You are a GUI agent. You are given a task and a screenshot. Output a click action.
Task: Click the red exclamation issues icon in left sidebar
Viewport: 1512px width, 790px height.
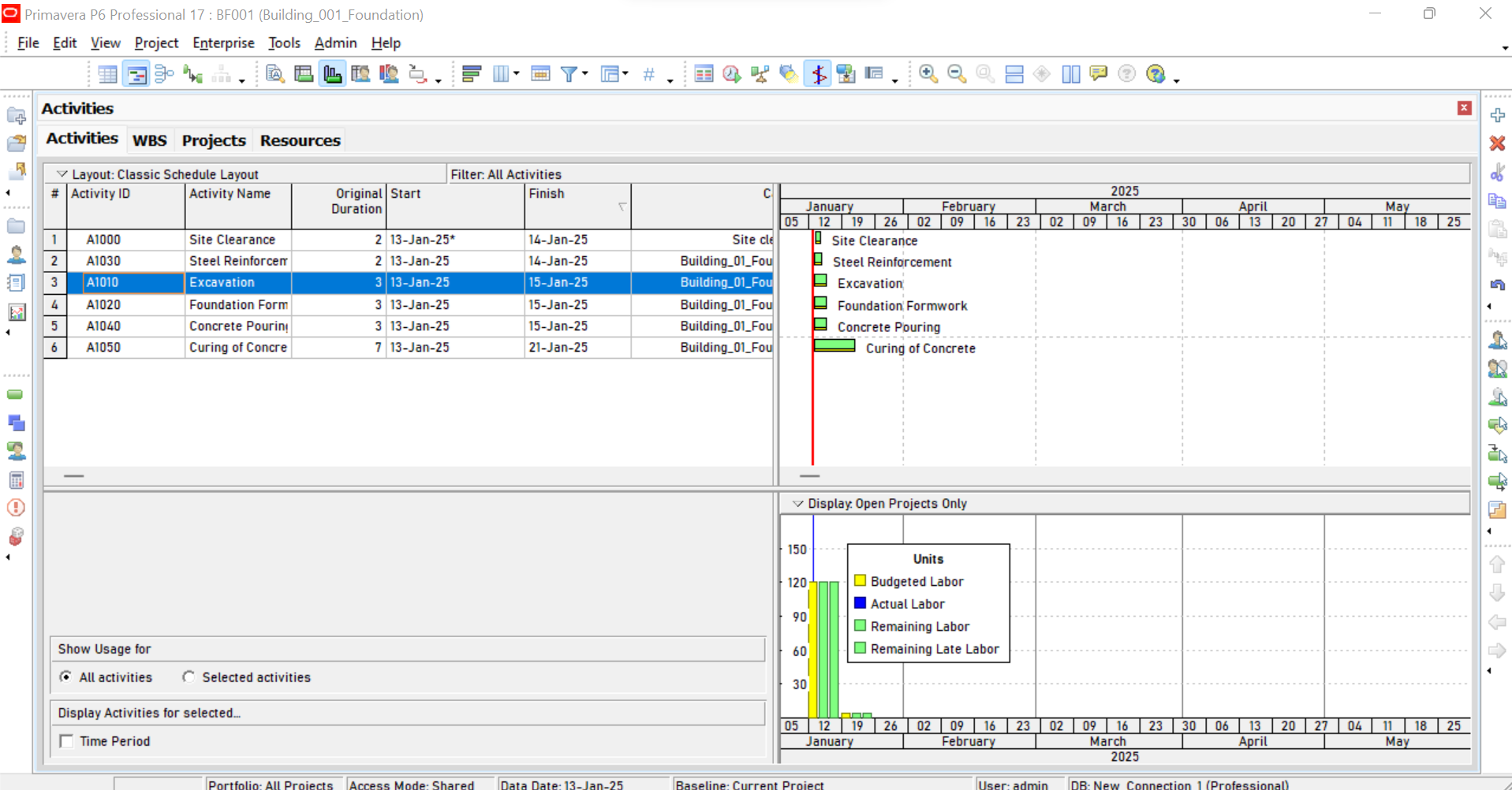point(16,508)
